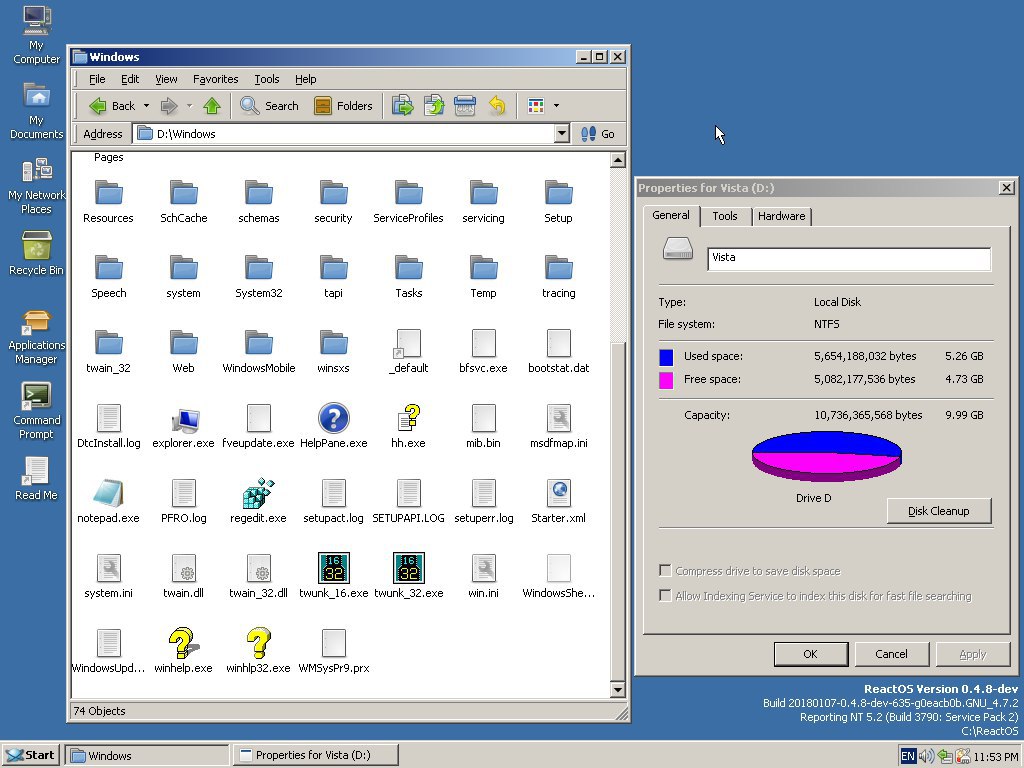Click Cancel in the Properties dialog
Image resolution: width=1024 pixels, height=768 pixels.
click(891, 654)
